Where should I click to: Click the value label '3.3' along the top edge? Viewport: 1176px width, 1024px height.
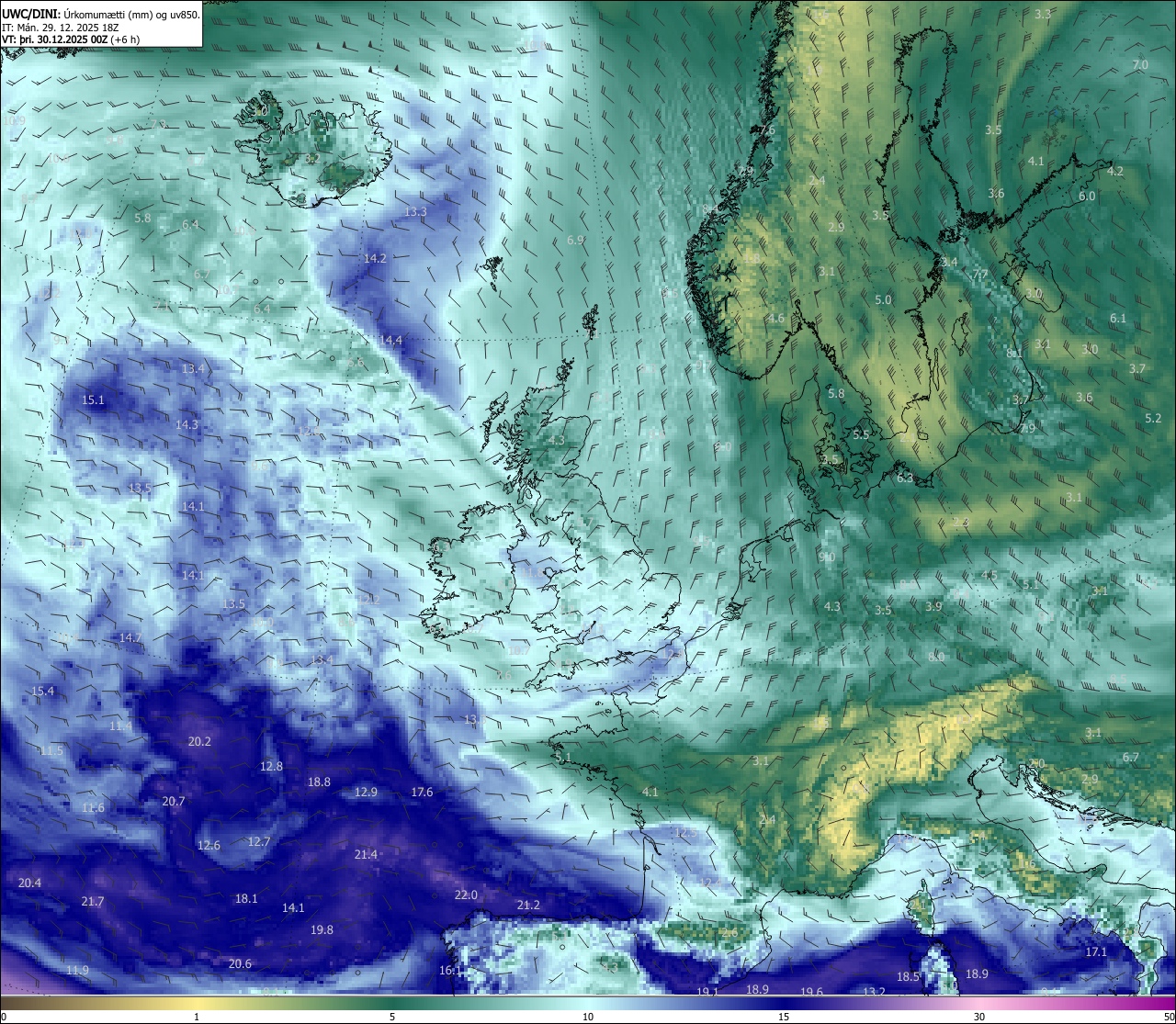pyautogui.click(x=1043, y=15)
